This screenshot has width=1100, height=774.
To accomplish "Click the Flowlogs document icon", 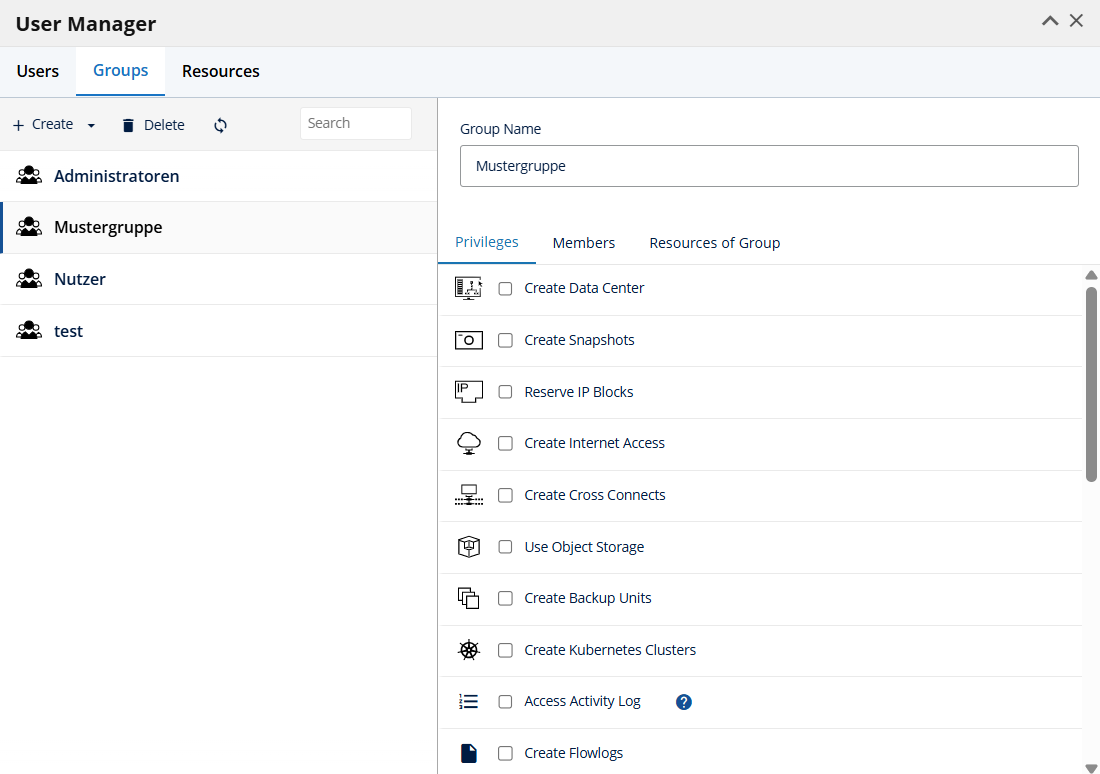I will pos(469,753).
